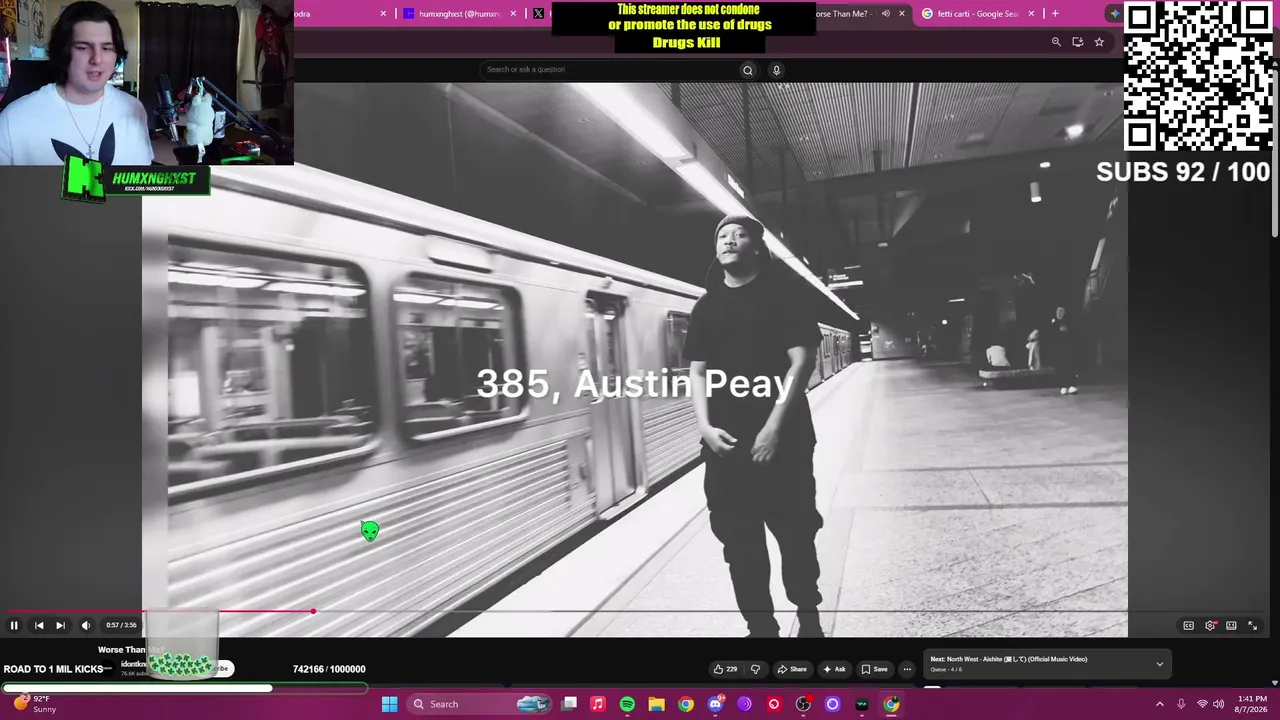Pause the music video
1280x720 pixels.
(14, 625)
